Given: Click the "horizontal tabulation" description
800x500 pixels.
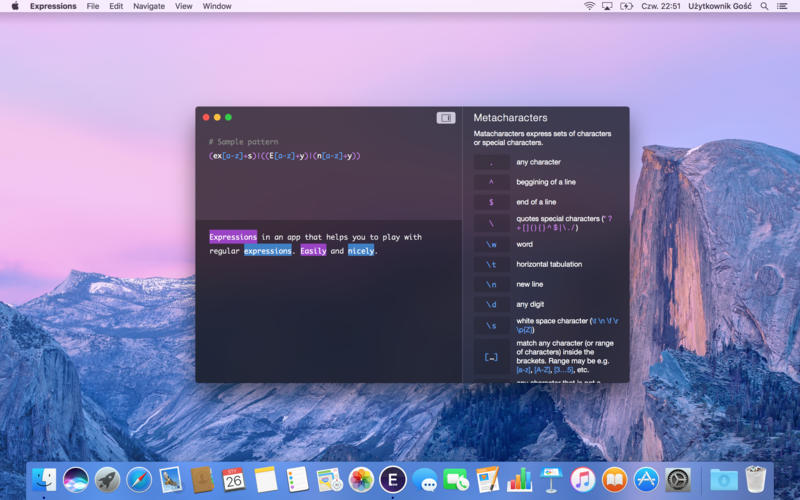Looking at the screenshot, I should [549, 264].
